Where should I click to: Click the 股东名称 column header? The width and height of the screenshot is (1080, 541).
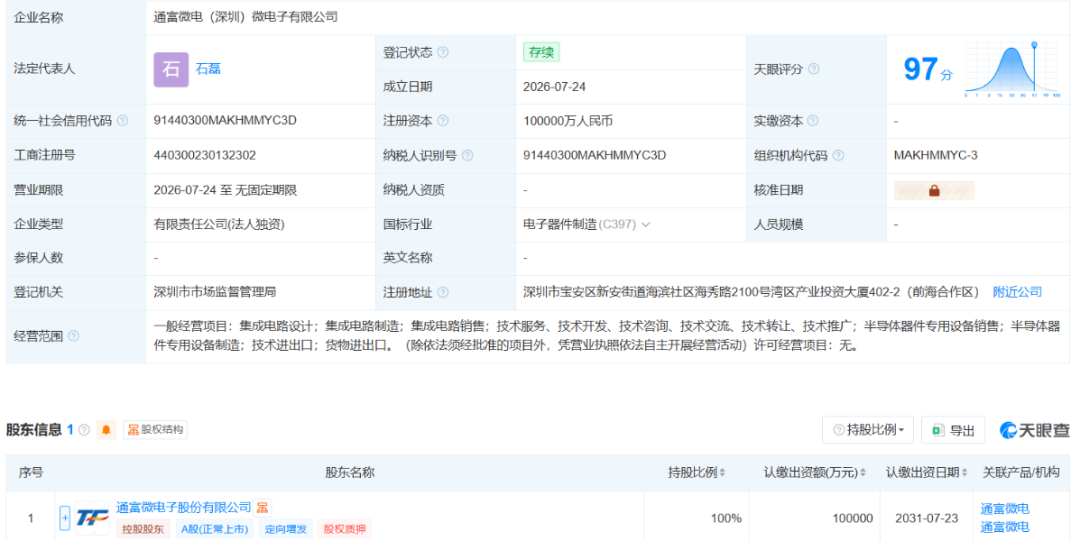350,473
